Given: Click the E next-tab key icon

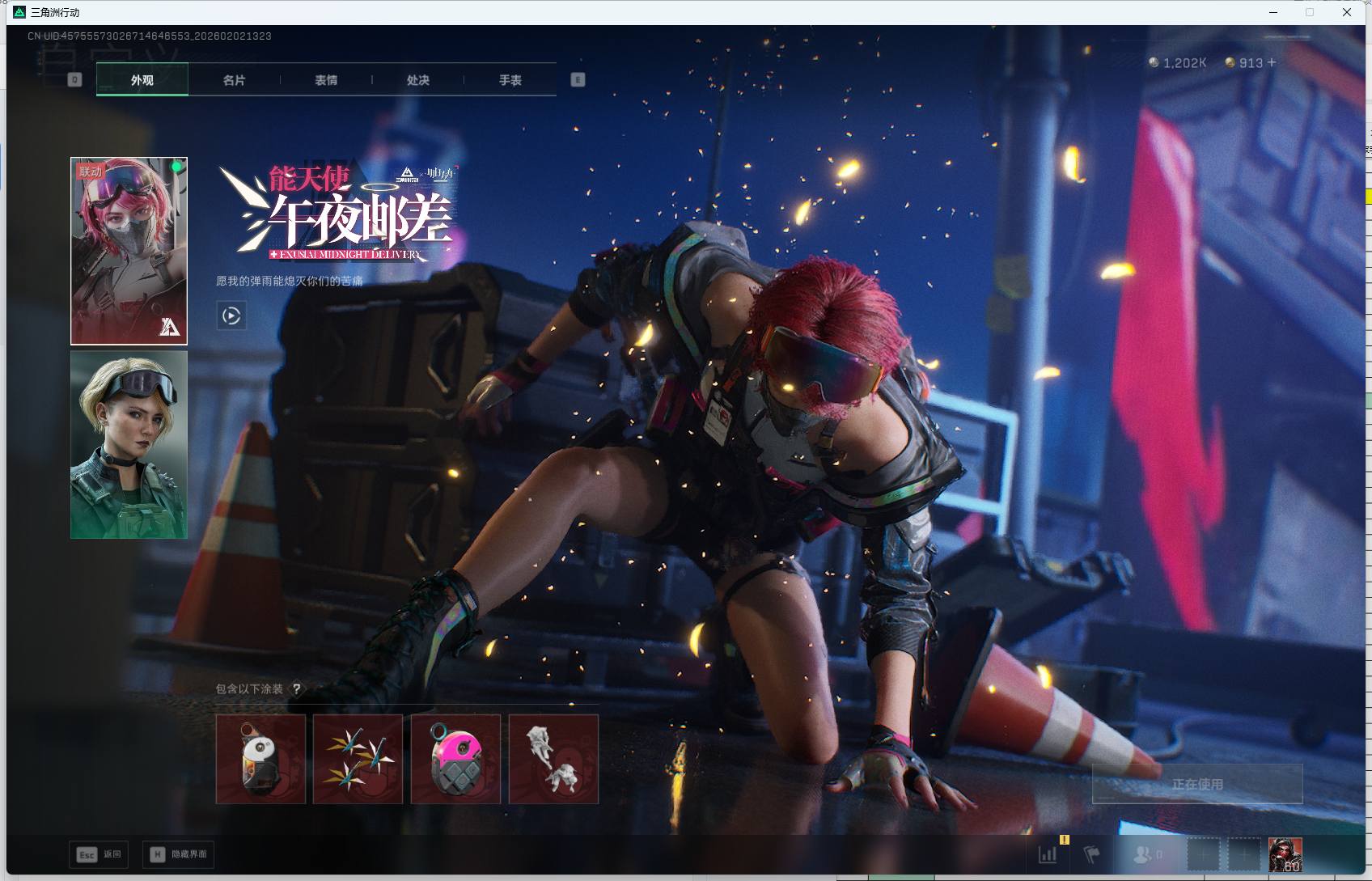Looking at the screenshot, I should [x=578, y=79].
